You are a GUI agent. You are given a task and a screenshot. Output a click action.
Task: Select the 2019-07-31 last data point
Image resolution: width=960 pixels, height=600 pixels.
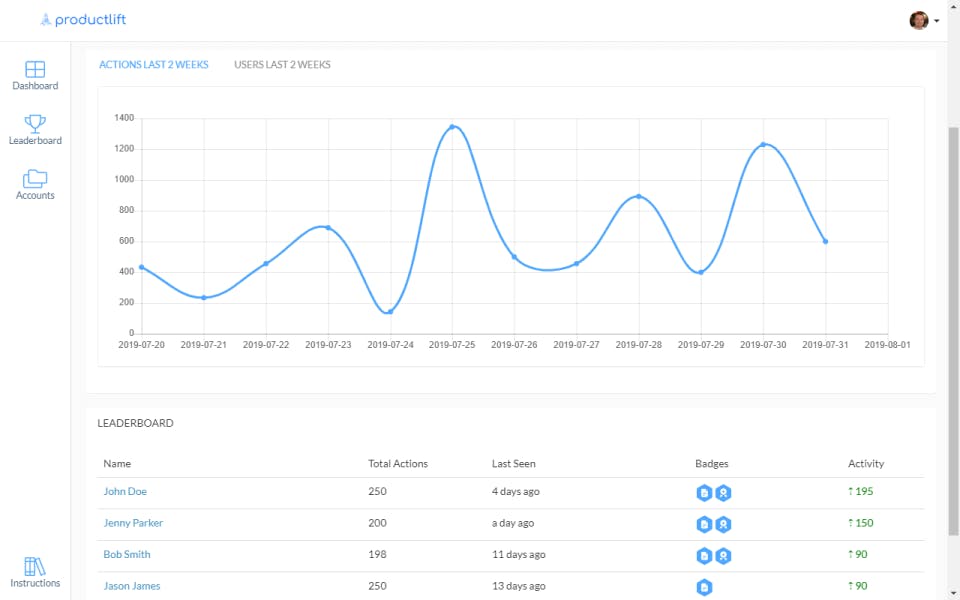pyautogui.click(x=825, y=241)
